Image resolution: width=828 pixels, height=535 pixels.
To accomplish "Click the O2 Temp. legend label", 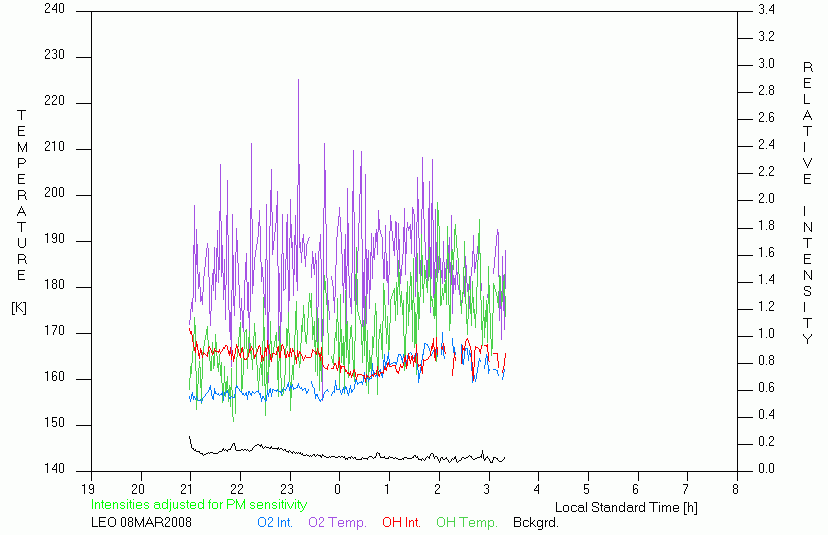I will click(337, 522).
